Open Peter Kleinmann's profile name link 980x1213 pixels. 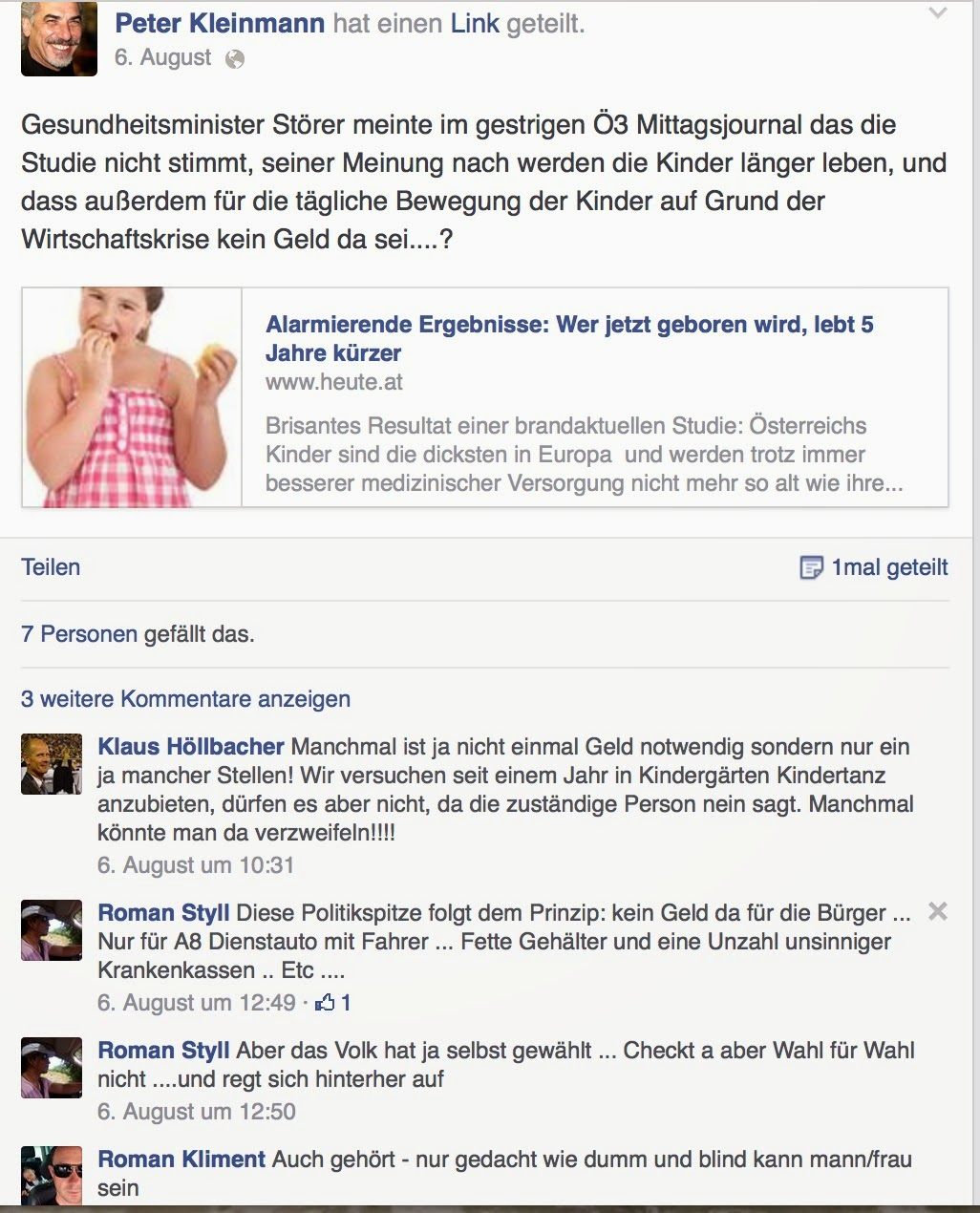pyautogui.click(x=220, y=23)
